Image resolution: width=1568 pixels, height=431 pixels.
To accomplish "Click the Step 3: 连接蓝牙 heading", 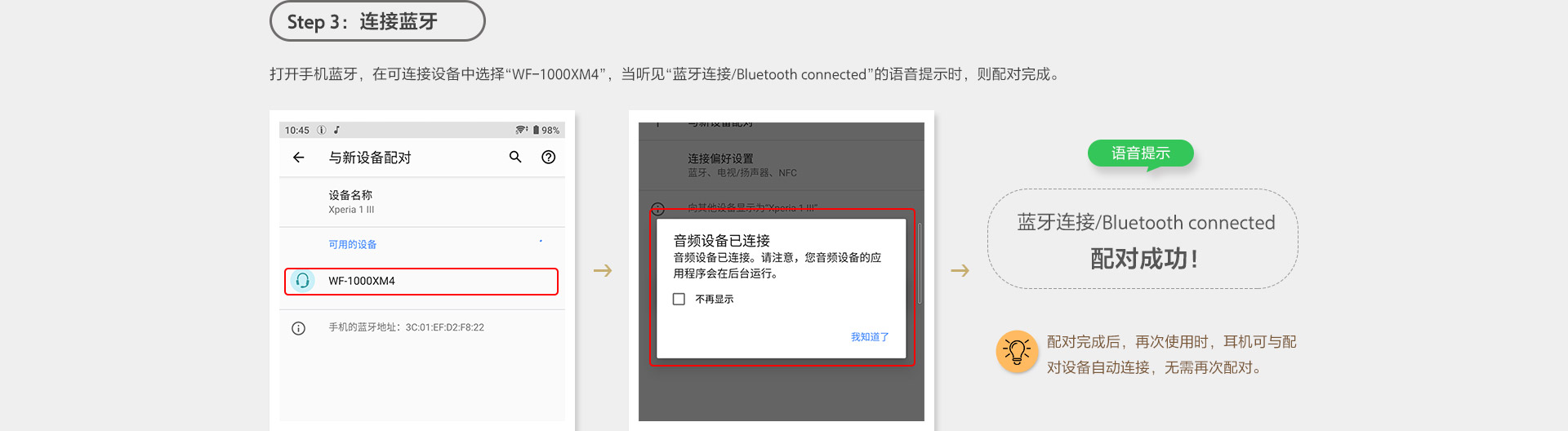I will (377, 21).
